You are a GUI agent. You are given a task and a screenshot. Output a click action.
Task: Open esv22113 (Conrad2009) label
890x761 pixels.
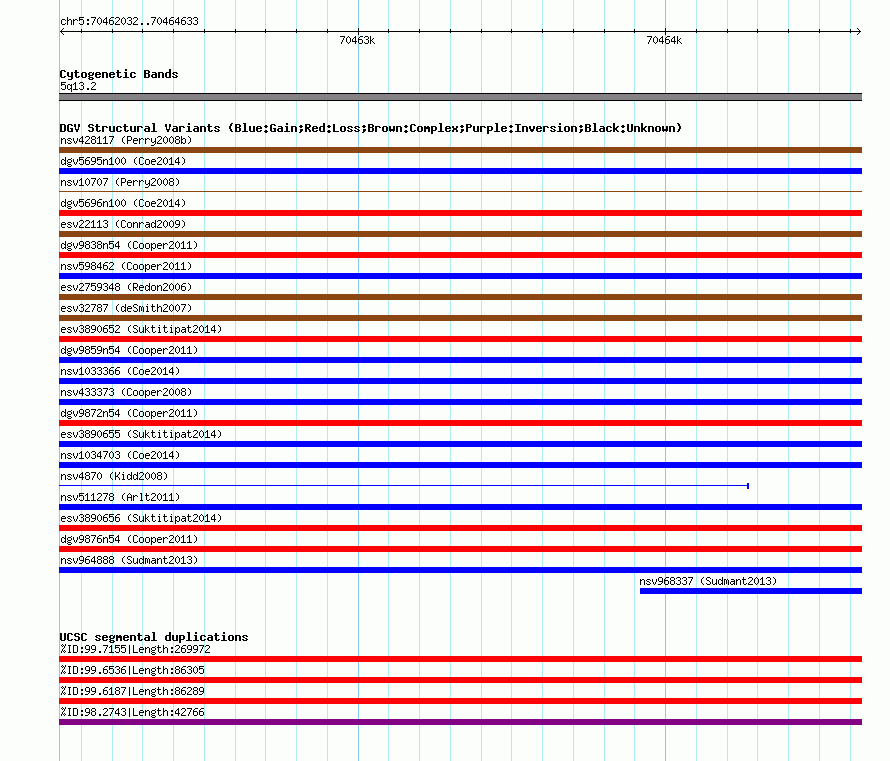coord(123,224)
